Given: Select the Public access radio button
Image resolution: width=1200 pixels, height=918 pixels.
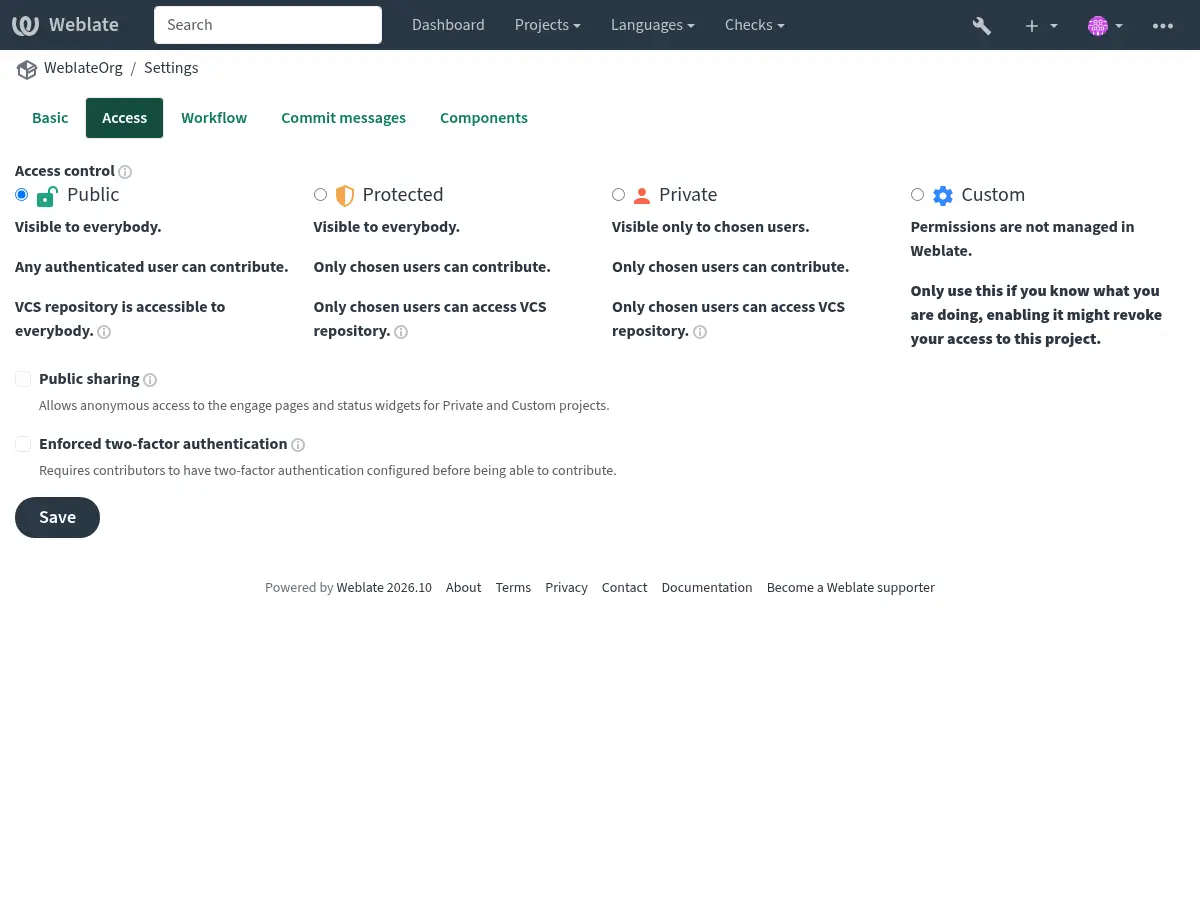Looking at the screenshot, I should point(22,194).
